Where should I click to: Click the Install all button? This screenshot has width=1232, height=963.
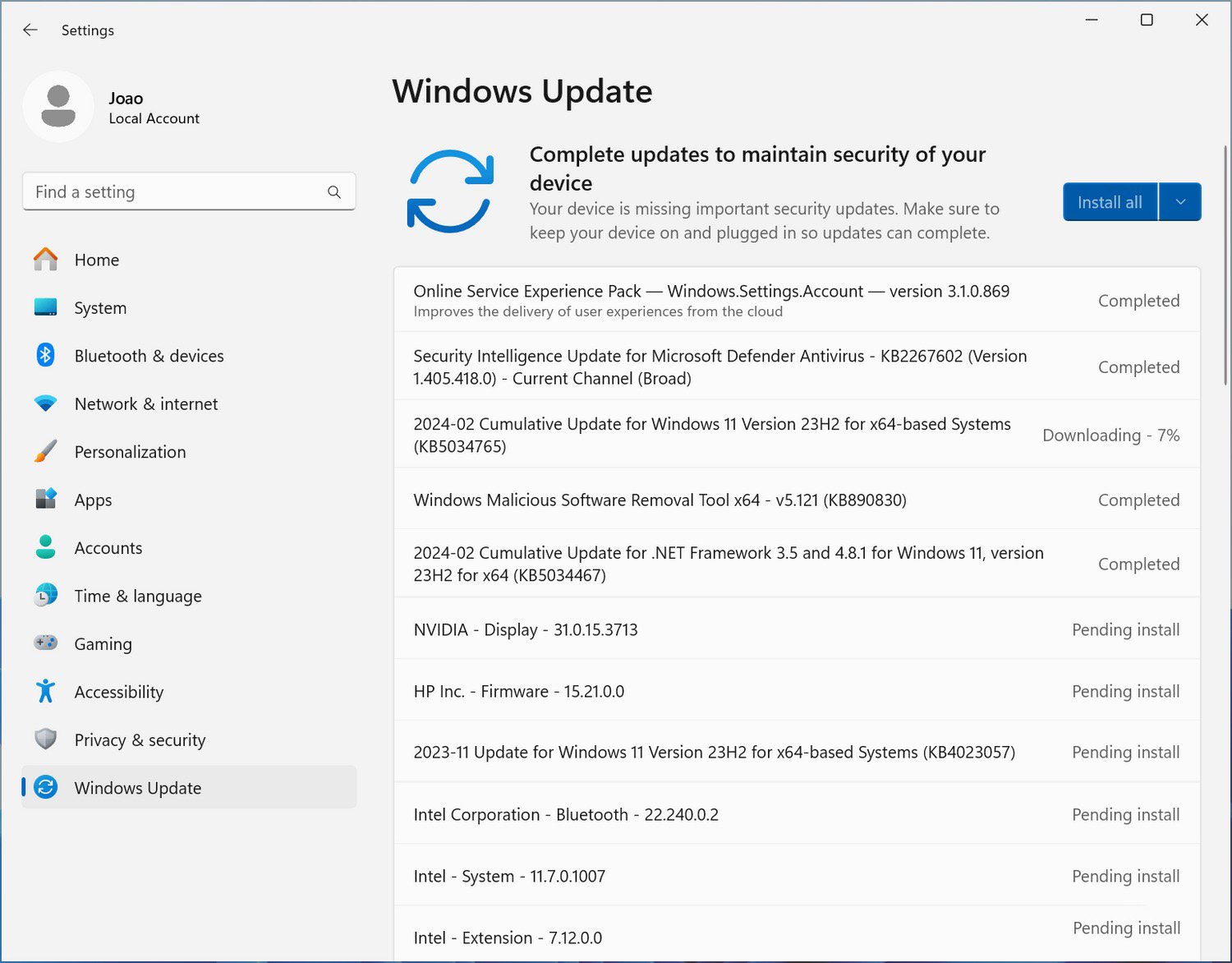click(1110, 202)
